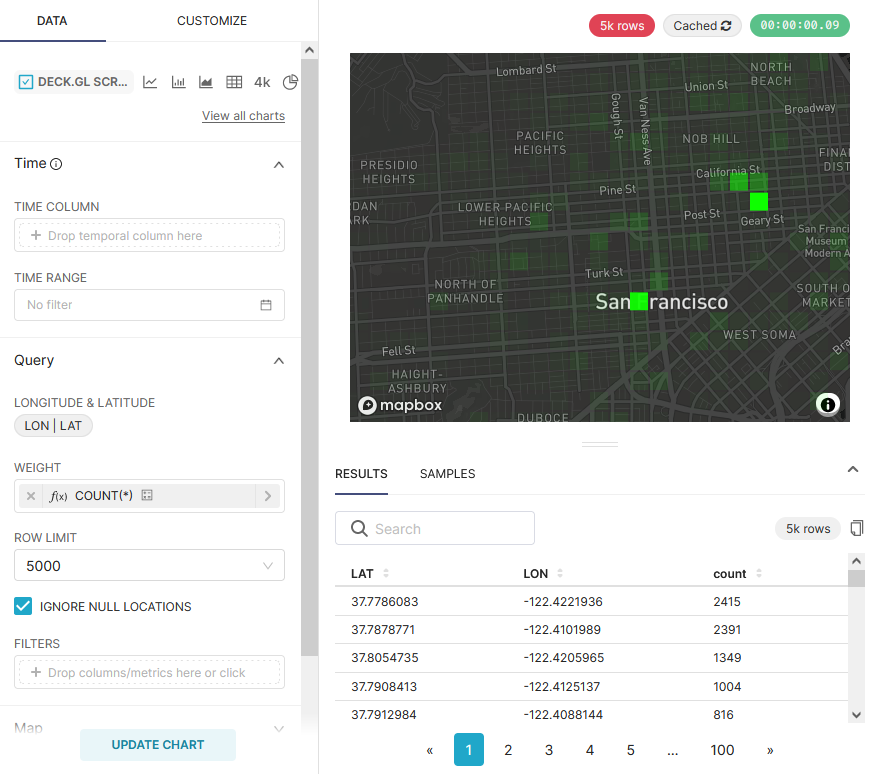Copy the results to clipboard
Viewport: 879px width, 774px height.
pos(856,528)
